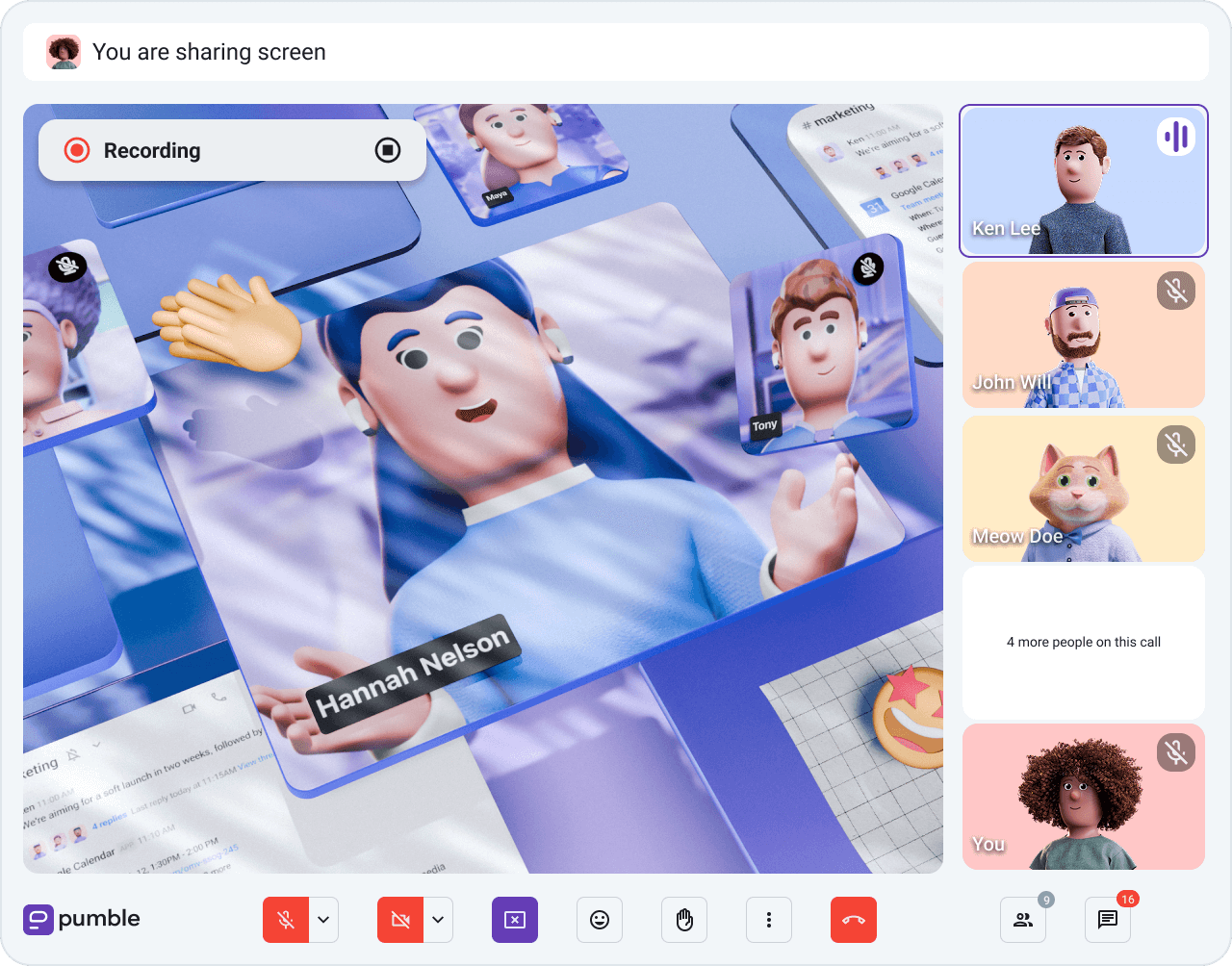Open the meeting chat panel
Viewport: 1232px width, 966px height.
click(1108, 920)
